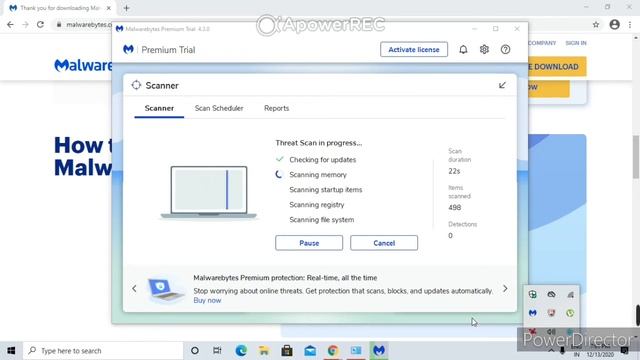Viewport: 640px width, 360px height.
Task: Click SIGN IN on Malwarebytes website
Action: click(576, 43)
